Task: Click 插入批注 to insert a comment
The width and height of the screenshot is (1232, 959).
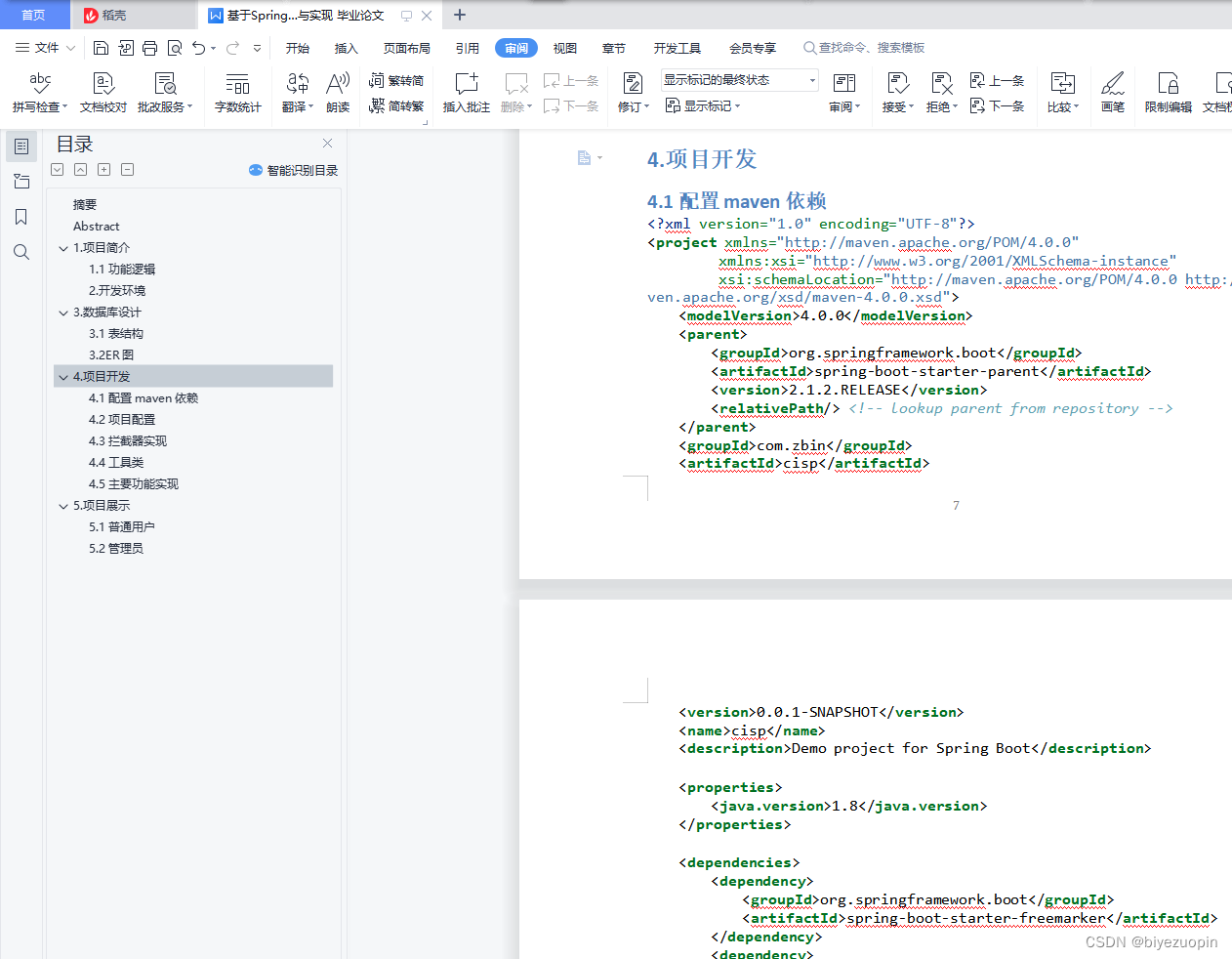Action: pos(466,92)
